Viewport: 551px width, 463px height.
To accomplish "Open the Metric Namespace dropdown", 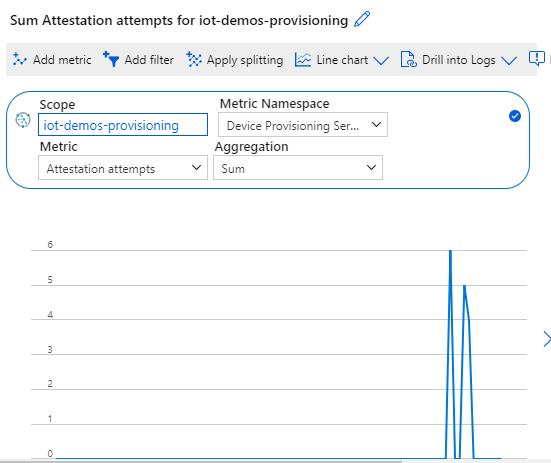I will pyautogui.click(x=303, y=125).
